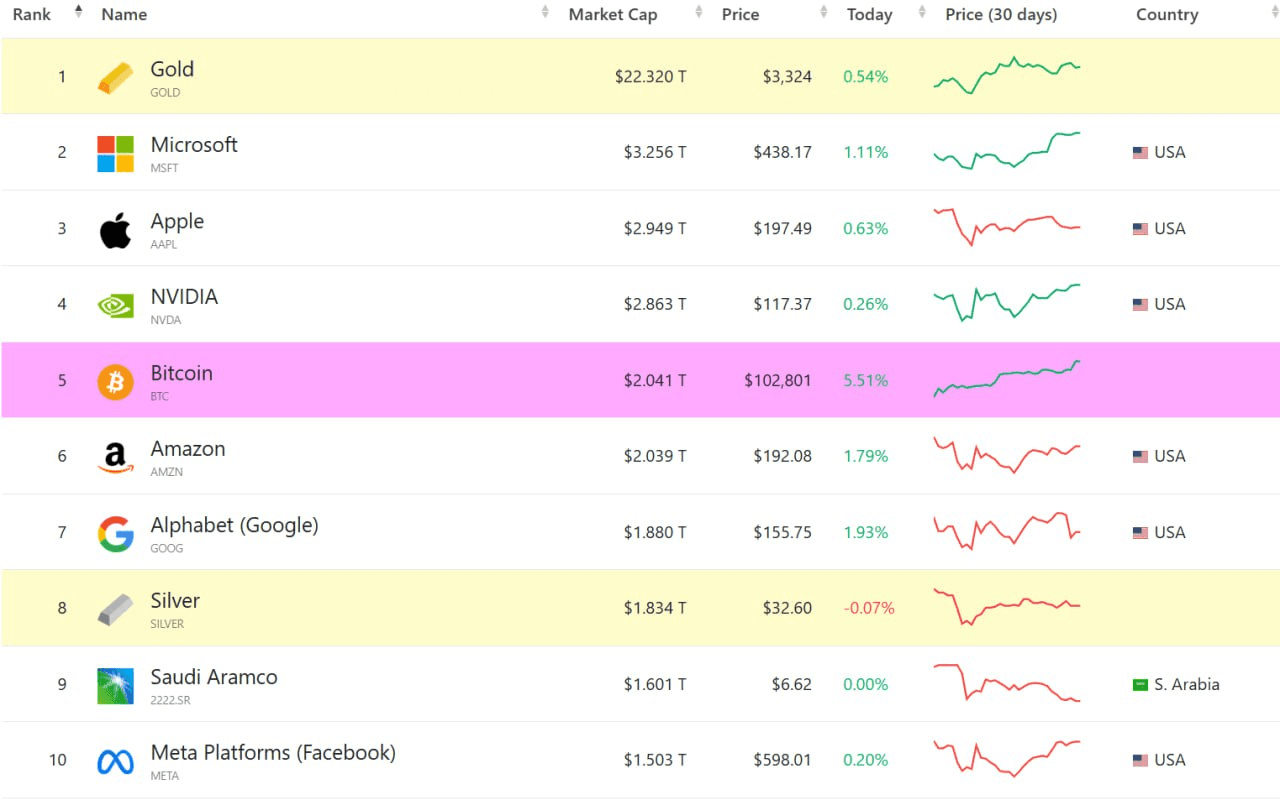Image resolution: width=1280 pixels, height=800 pixels.
Task: Click the USA flag in Amazon row
Action: coord(1140,457)
